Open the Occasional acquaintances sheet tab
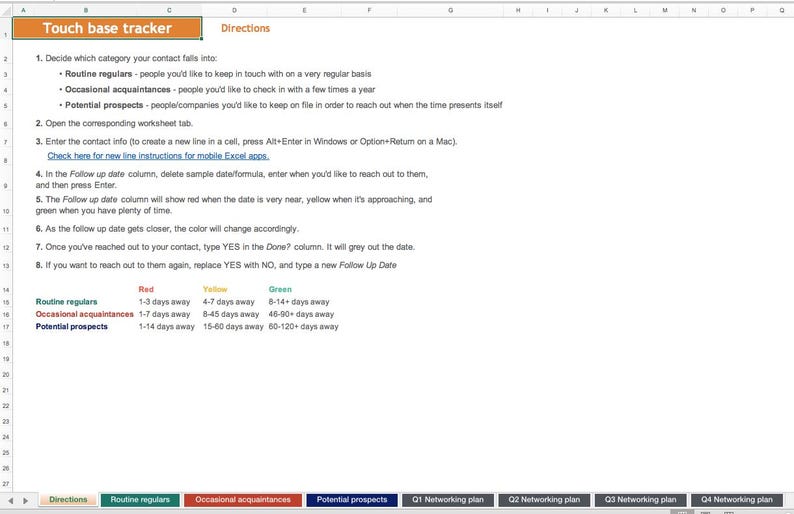 pyautogui.click(x=243, y=499)
